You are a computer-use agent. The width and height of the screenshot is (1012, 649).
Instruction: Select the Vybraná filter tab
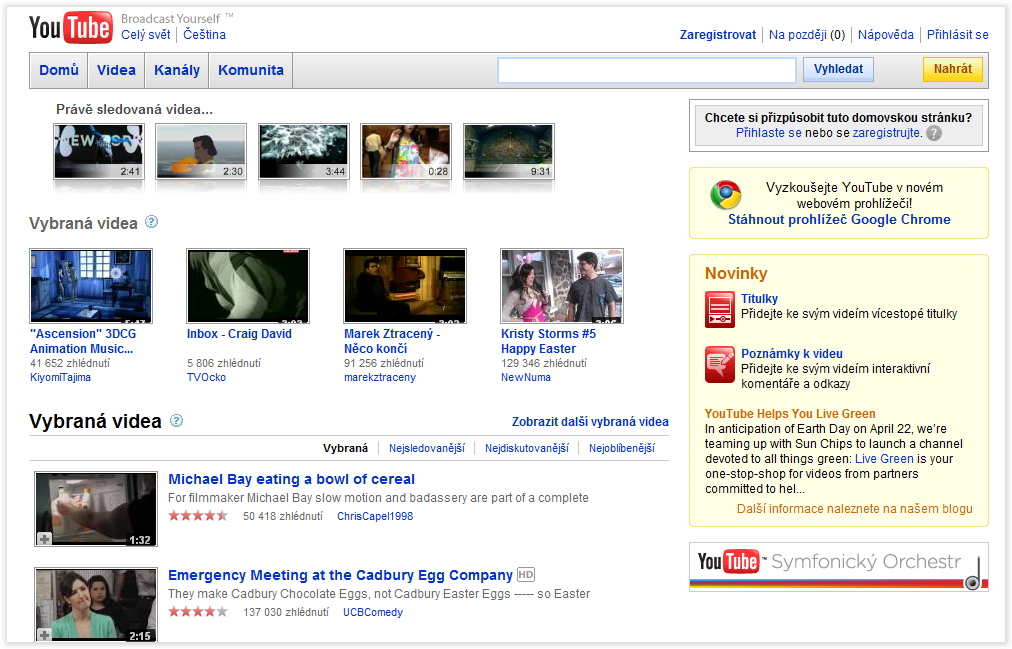345,448
